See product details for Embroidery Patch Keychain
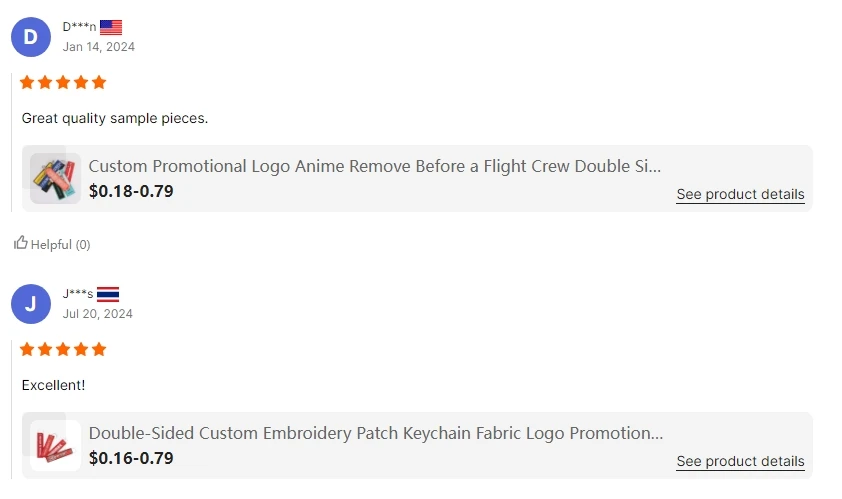Viewport: 842px width, 499px height. [740, 461]
